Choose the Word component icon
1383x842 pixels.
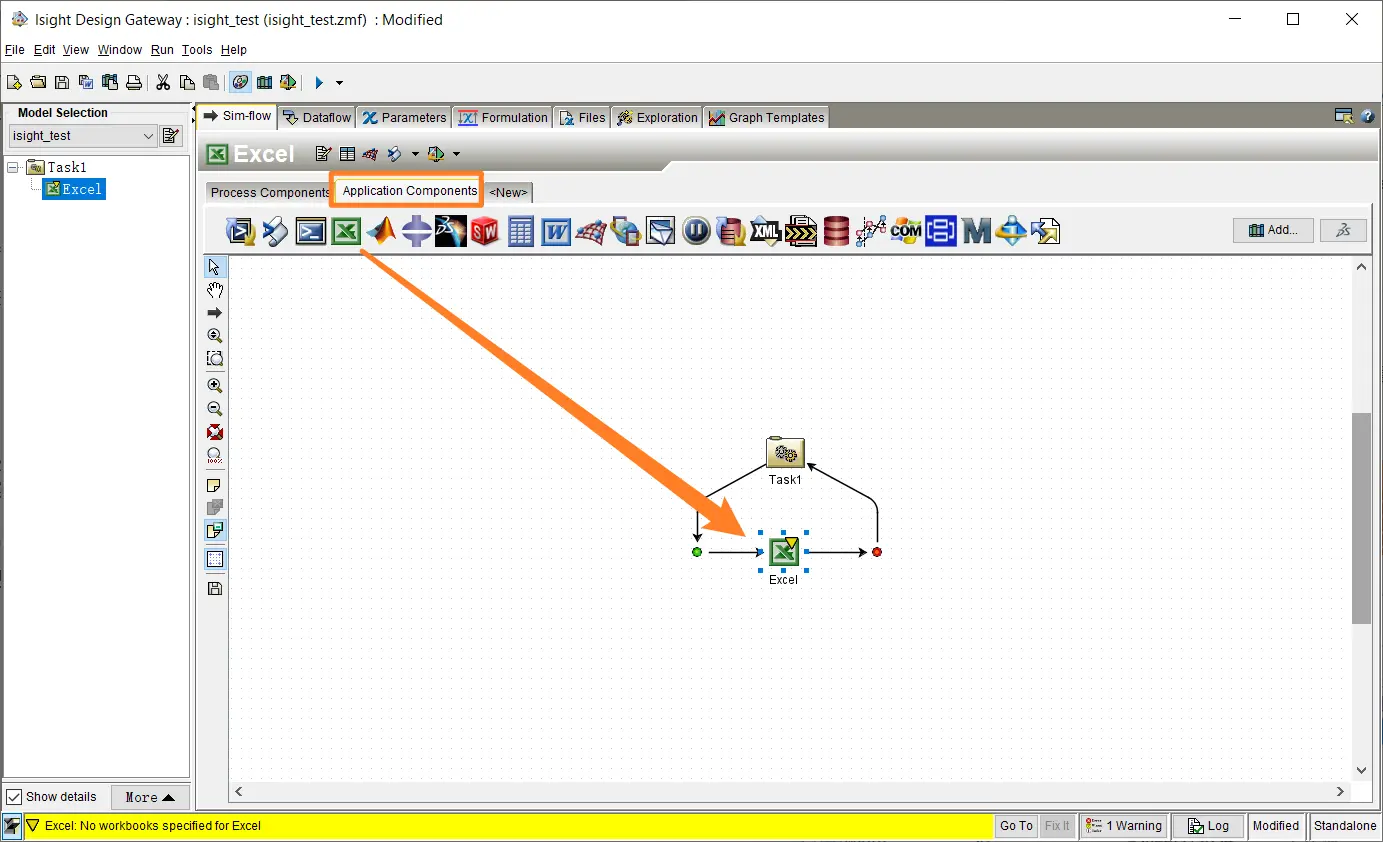click(556, 232)
